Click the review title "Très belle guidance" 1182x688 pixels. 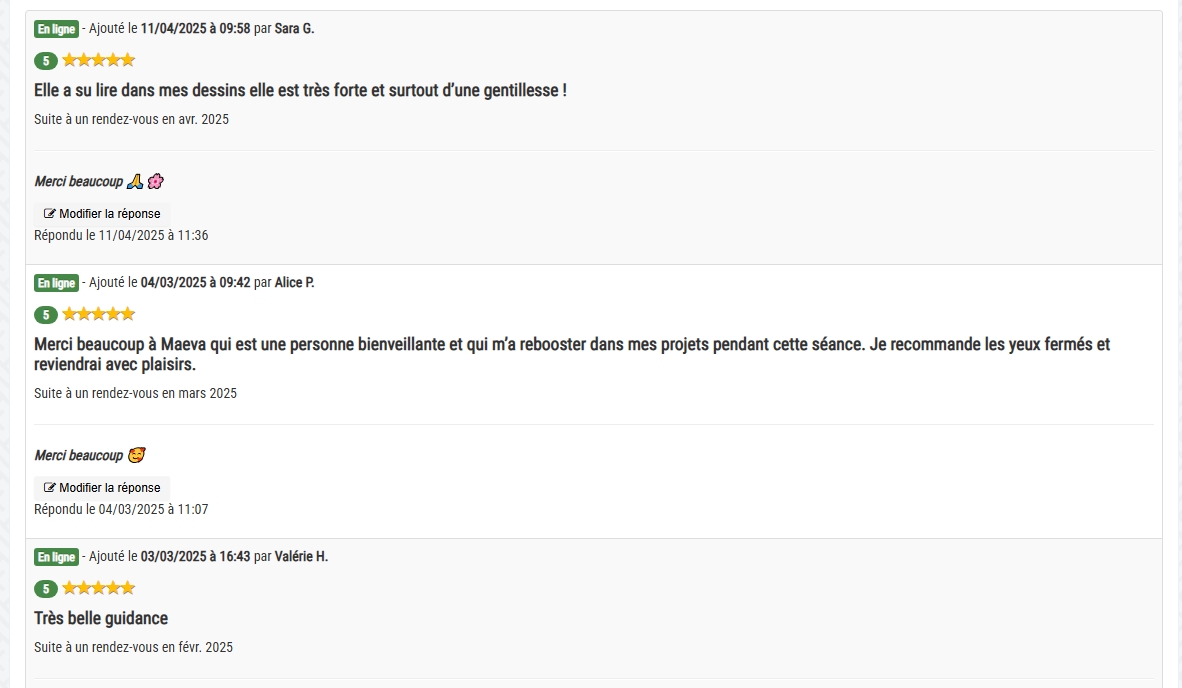pyautogui.click(x=101, y=619)
